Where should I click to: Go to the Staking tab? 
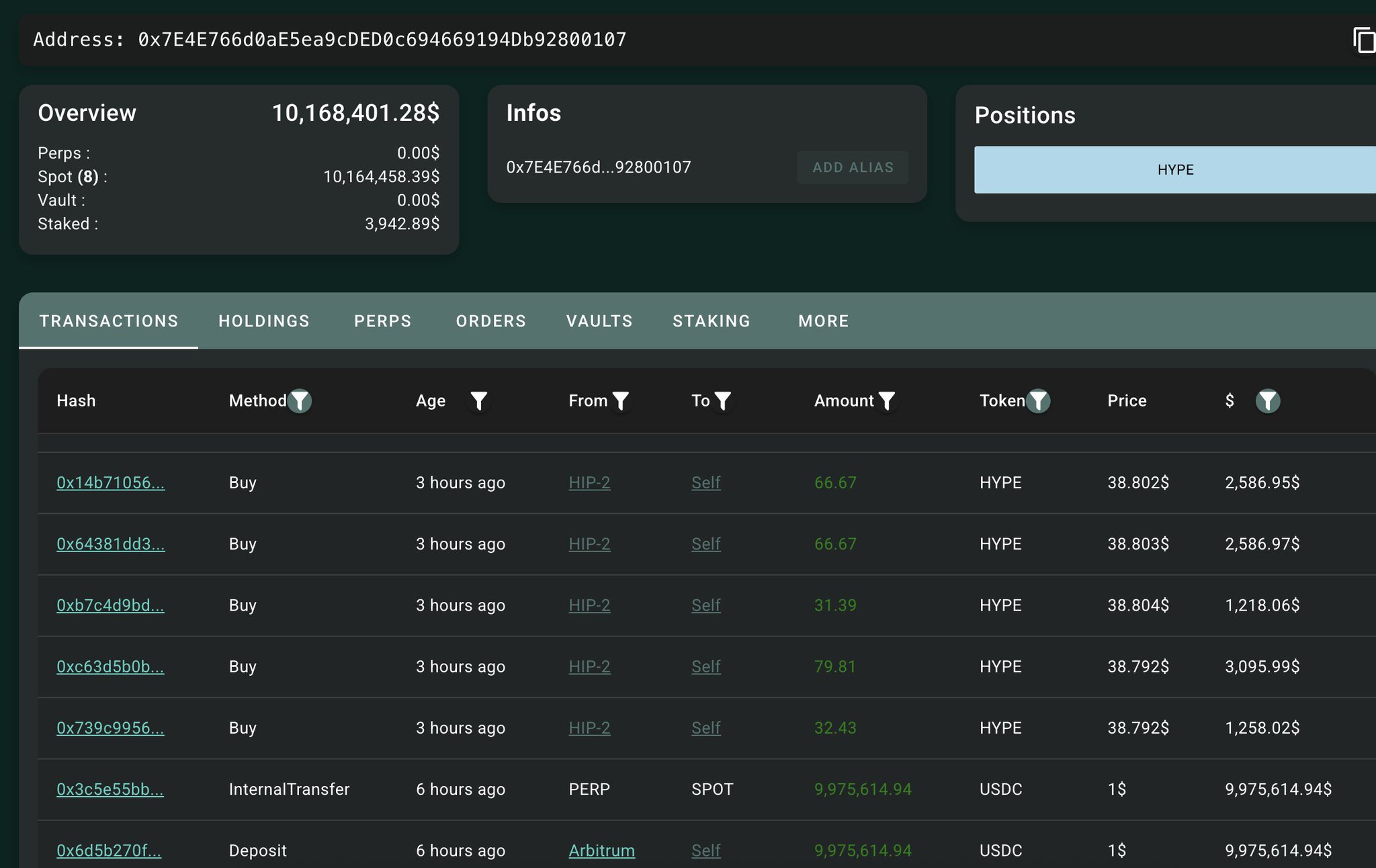pyautogui.click(x=712, y=321)
